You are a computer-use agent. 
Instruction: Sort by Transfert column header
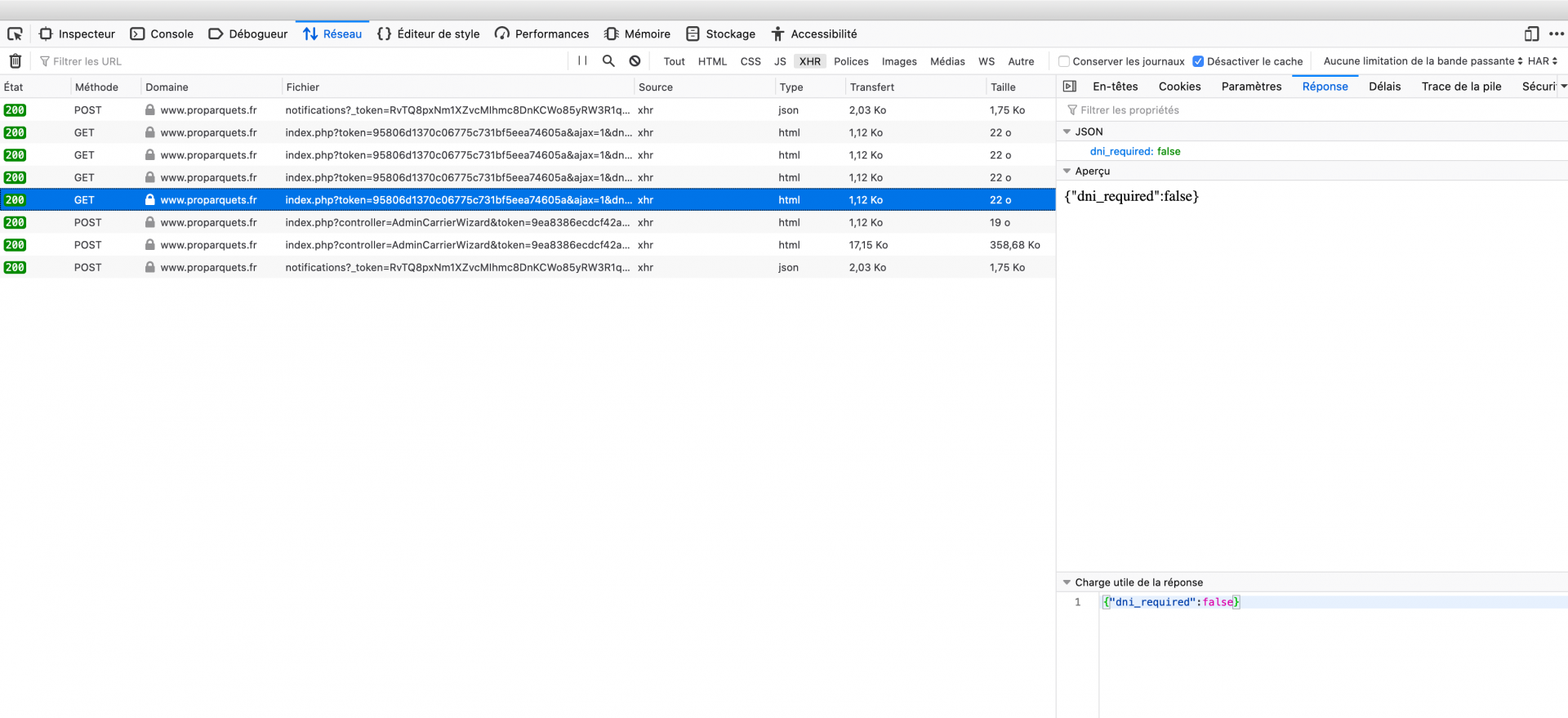pyautogui.click(x=916, y=87)
